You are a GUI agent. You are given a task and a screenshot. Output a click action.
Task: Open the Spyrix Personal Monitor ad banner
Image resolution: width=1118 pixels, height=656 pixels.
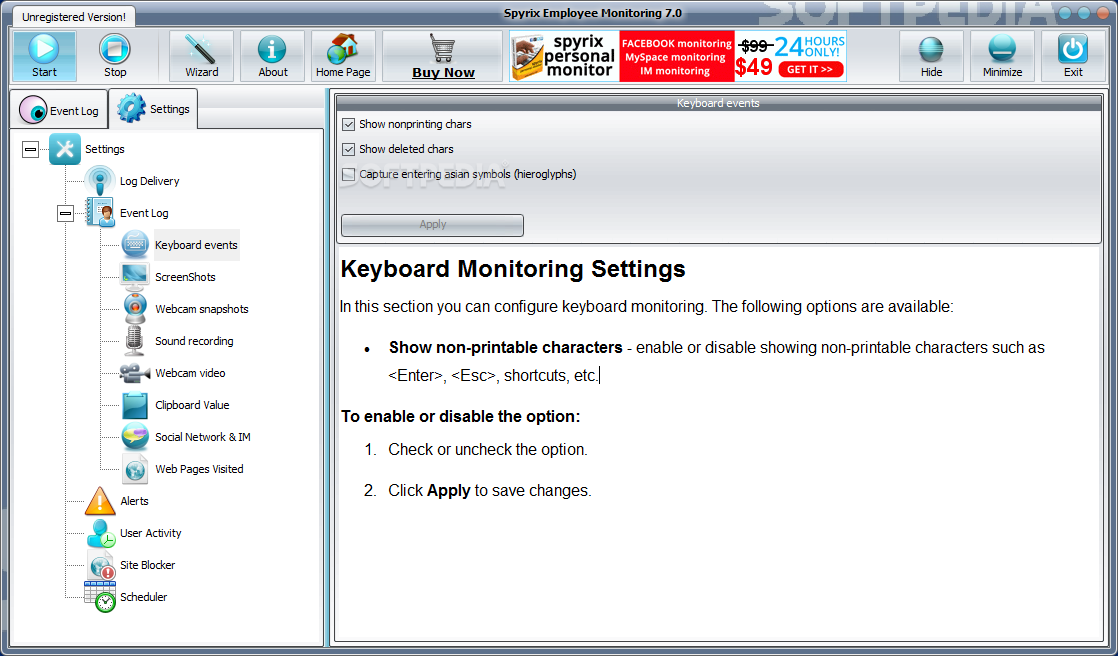pos(678,56)
